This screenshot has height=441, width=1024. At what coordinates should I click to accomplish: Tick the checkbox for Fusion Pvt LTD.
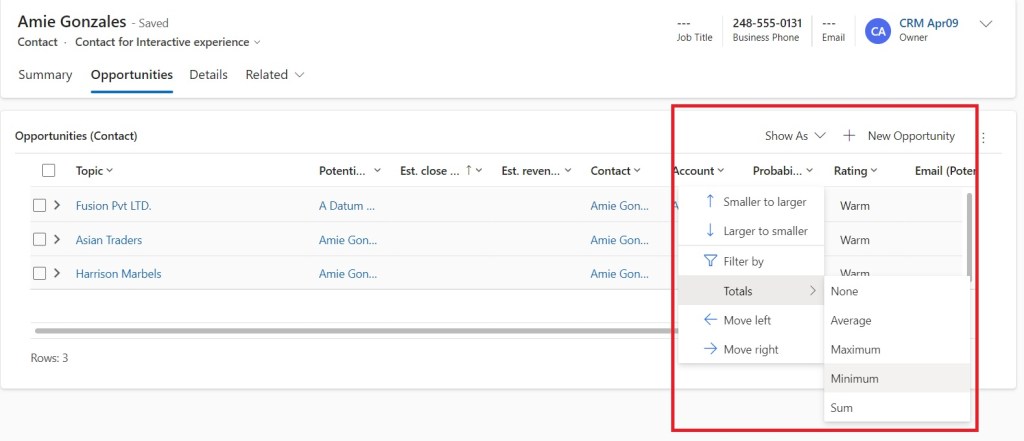pyautogui.click(x=40, y=206)
